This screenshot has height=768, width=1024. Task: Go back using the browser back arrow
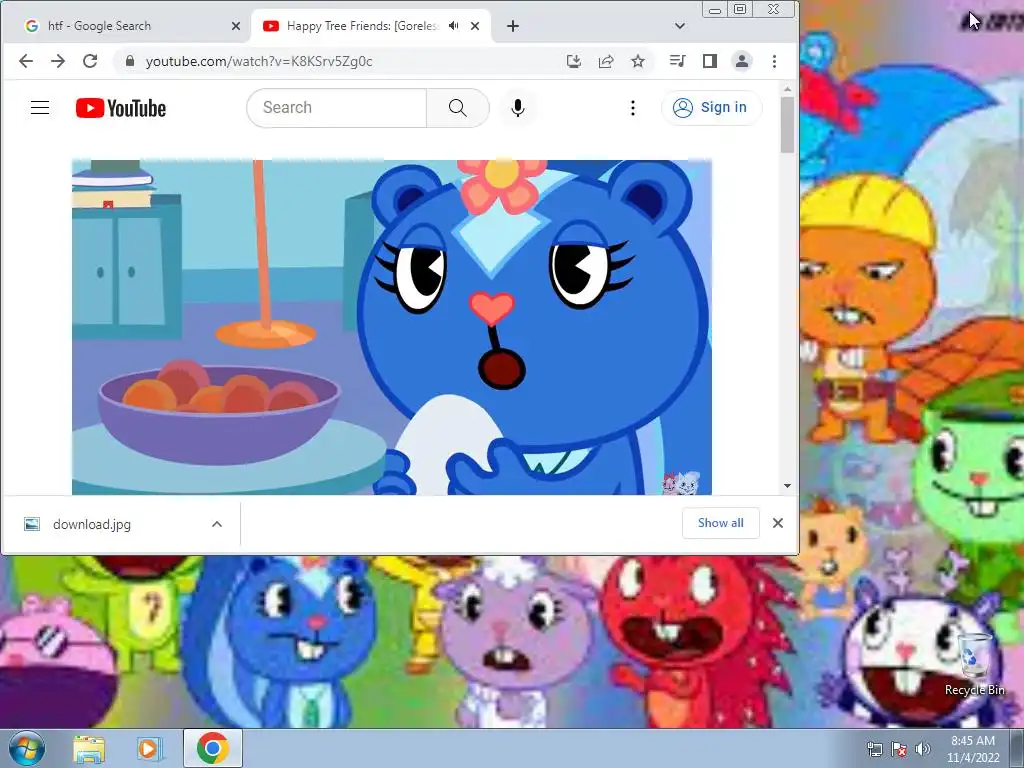coord(25,61)
